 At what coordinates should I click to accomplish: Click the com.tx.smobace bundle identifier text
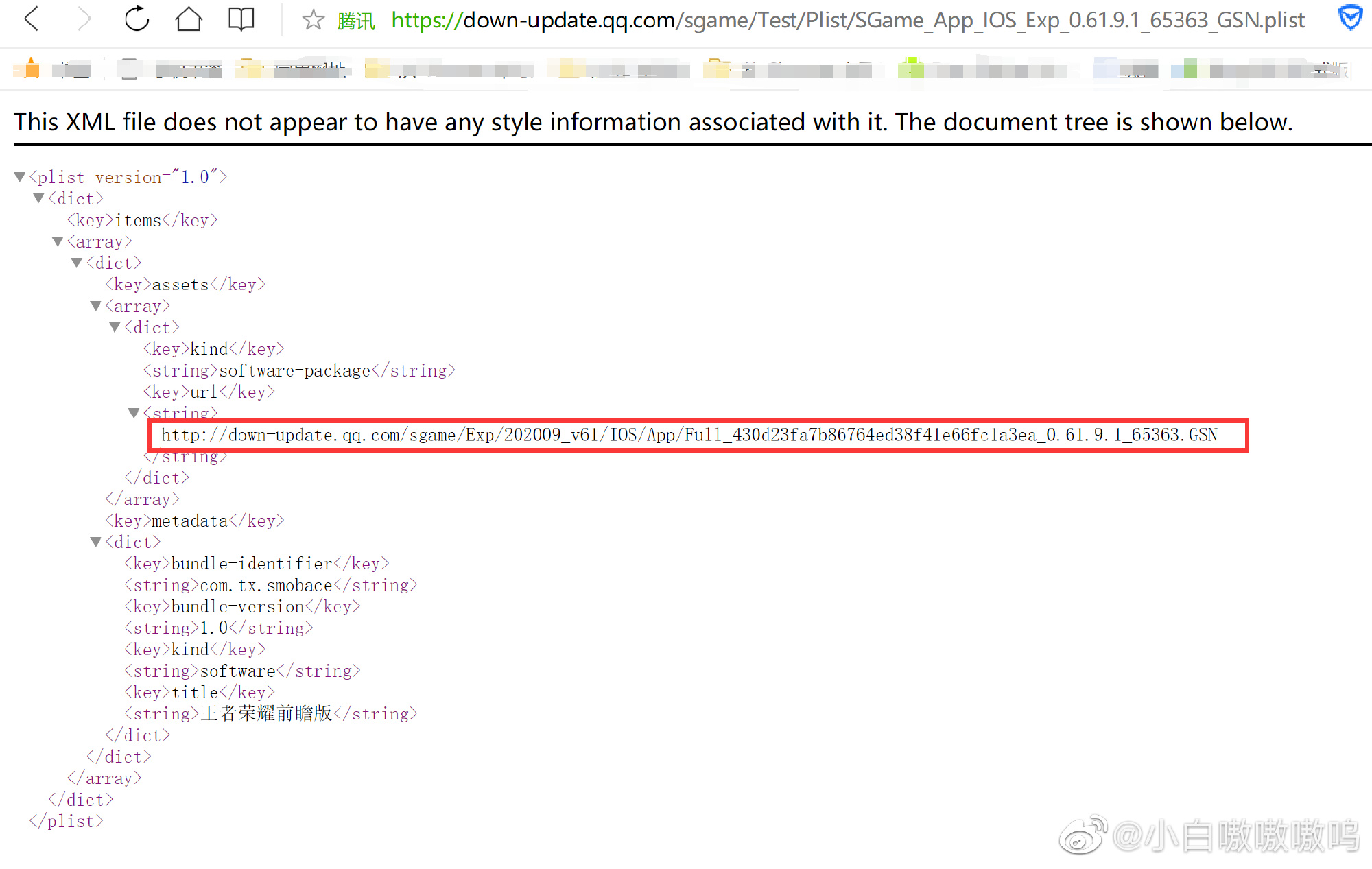click(266, 585)
